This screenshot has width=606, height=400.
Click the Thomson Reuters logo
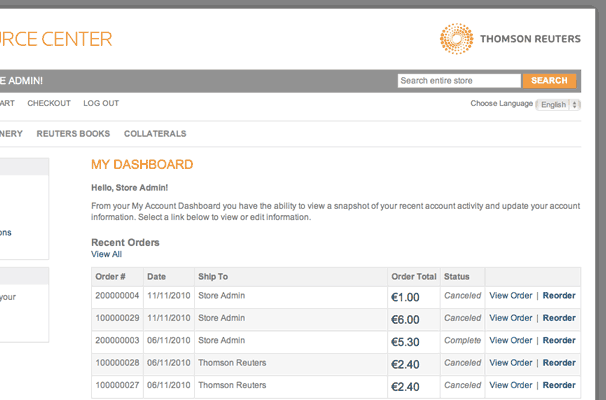coord(510,39)
